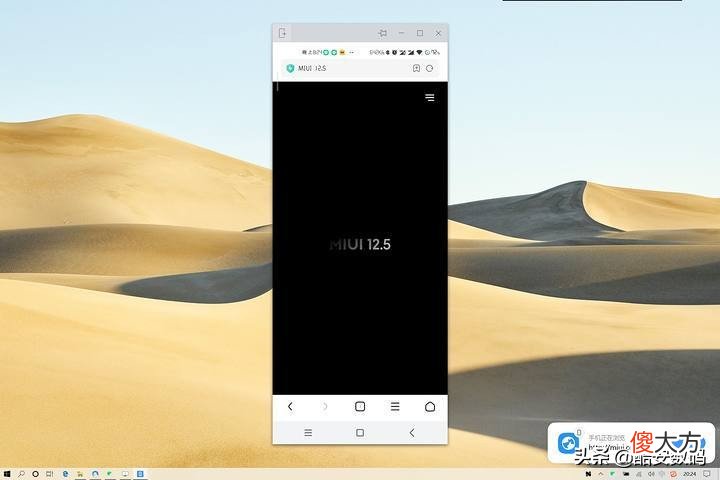Screen dimensions: 720x480
Task: Click the red circular tray icon
Action: click(x=673, y=474)
